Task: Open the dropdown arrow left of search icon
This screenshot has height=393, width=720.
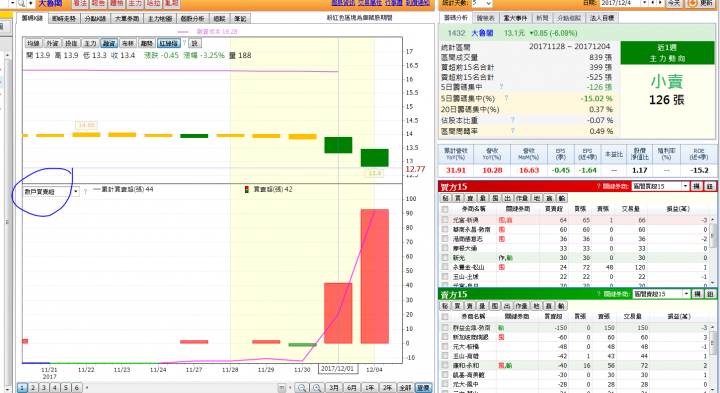Action: (12, 3)
